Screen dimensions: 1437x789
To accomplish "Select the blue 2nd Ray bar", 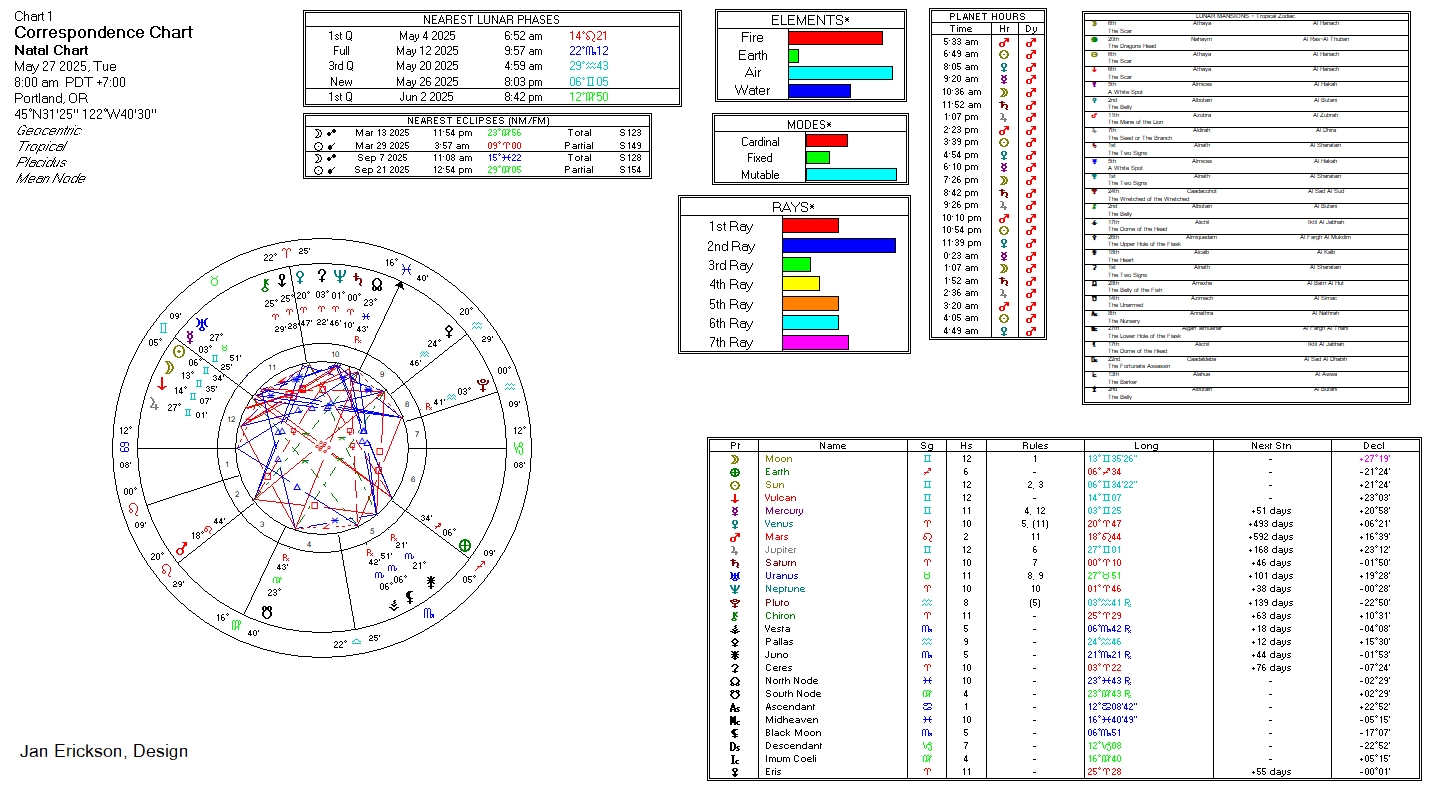I will coord(838,246).
